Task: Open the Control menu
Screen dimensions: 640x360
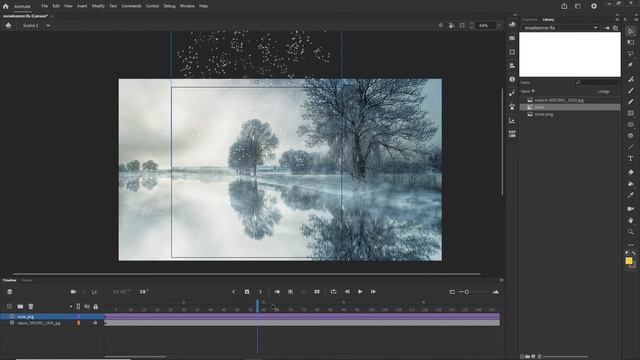Action: [152, 6]
